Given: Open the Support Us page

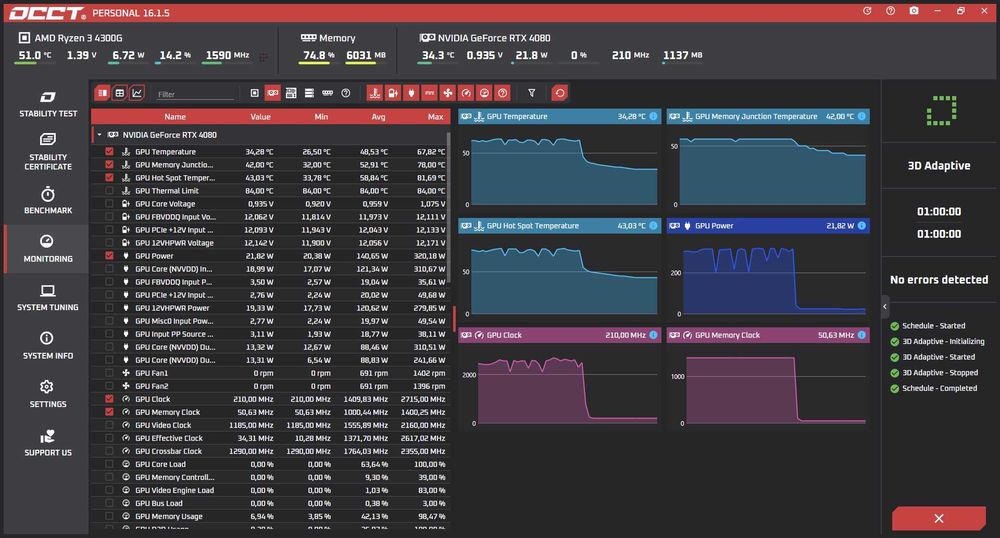Looking at the screenshot, I should [x=48, y=443].
